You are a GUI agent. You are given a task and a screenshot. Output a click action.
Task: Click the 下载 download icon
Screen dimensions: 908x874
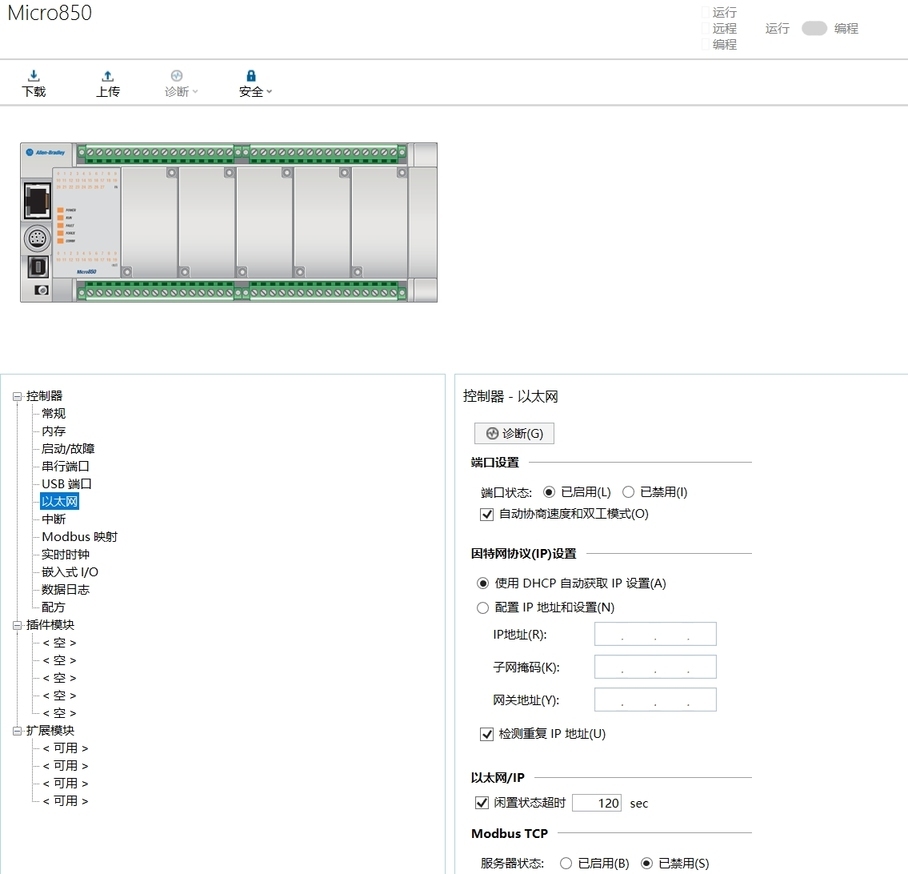click(34, 76)
